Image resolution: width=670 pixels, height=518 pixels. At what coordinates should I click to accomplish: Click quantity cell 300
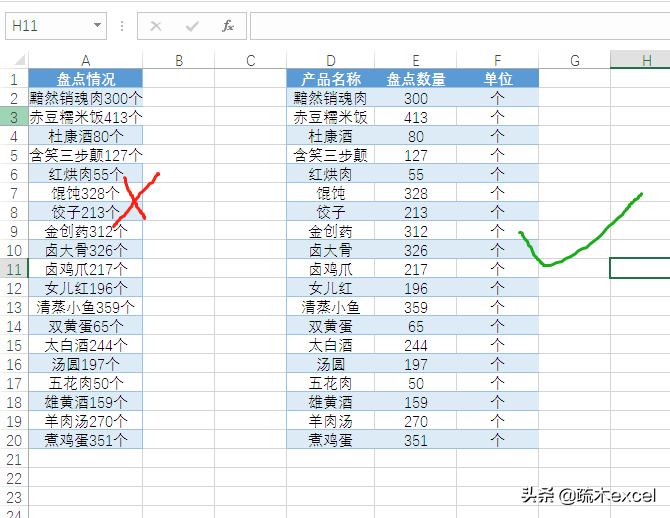pyautogui.click(x=415, y=98)
